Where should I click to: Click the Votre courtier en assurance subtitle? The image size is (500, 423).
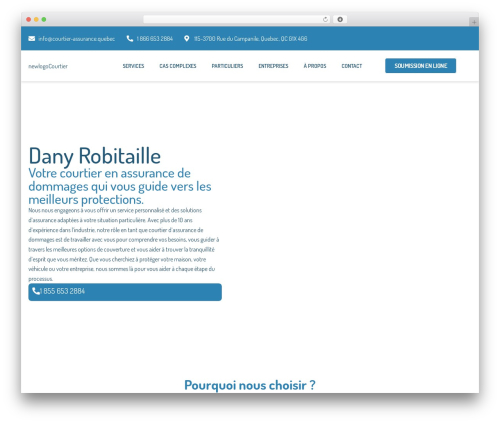point(120,186)
